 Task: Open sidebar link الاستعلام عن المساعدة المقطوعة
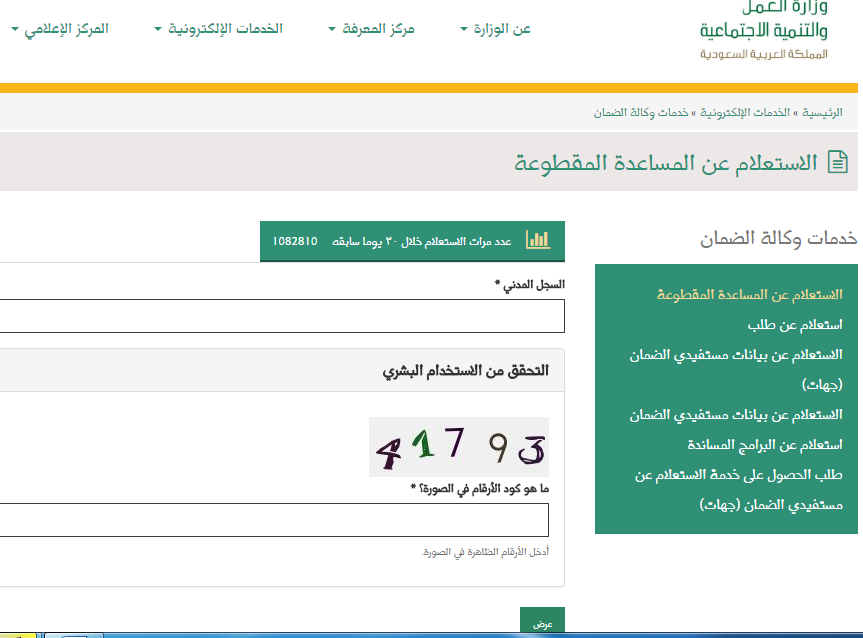tap(750, 295)
